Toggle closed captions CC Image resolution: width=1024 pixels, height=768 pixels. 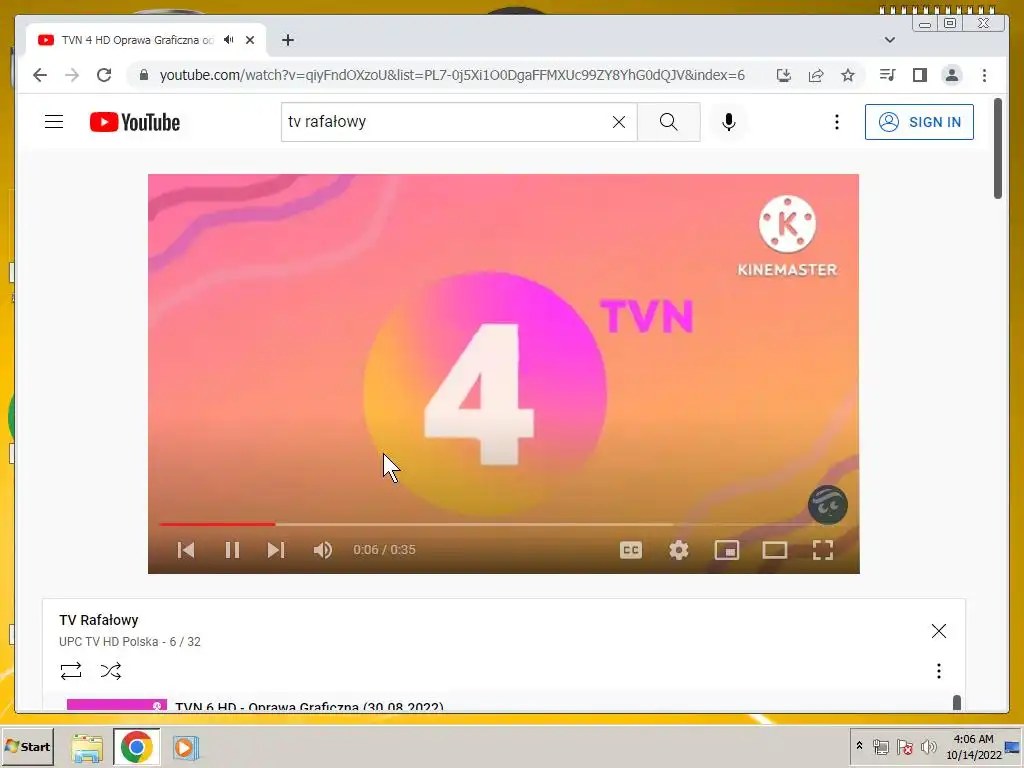631,550
